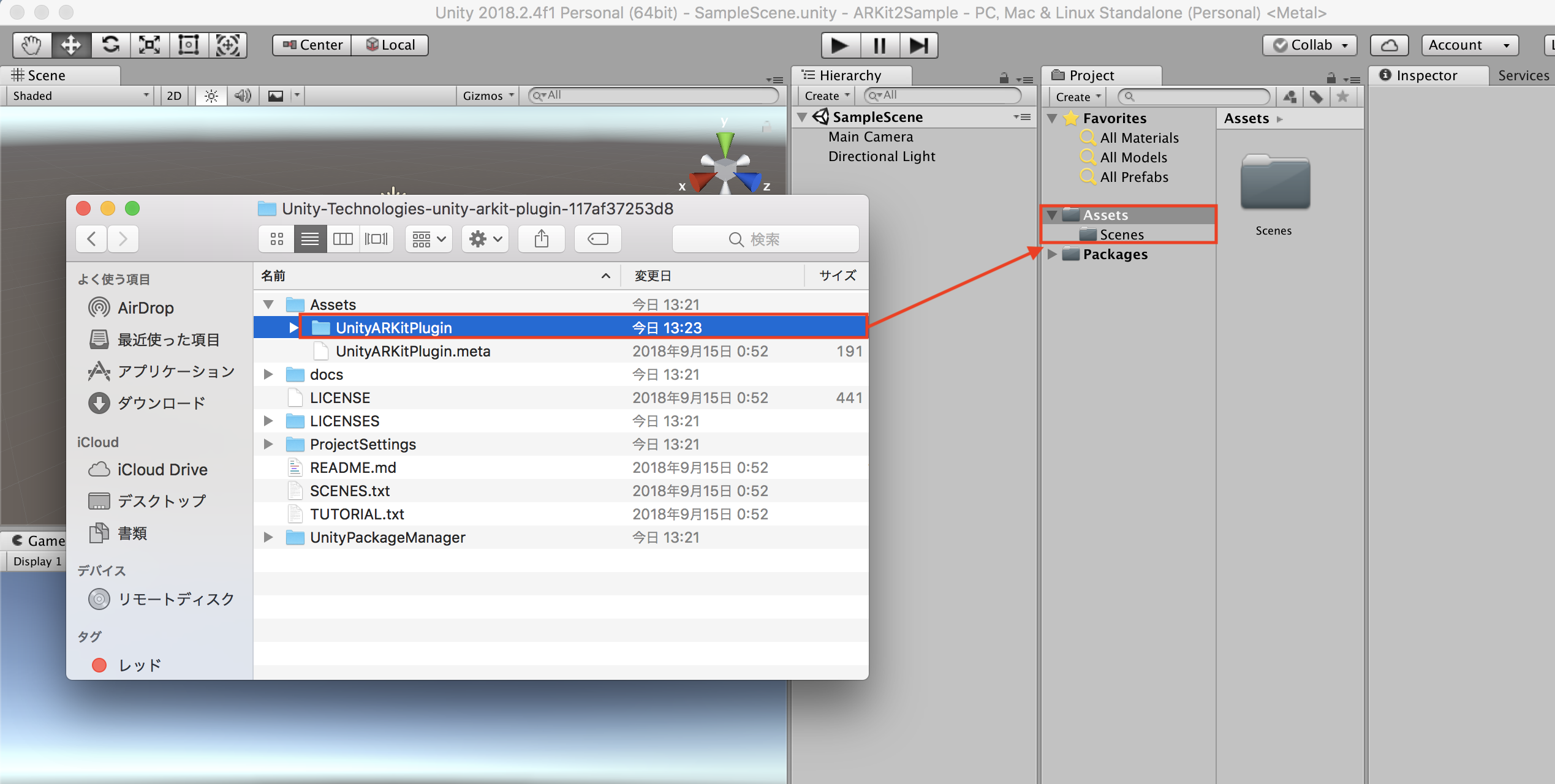Toggle scene audio speaker icon

click(x=243, y=96)
